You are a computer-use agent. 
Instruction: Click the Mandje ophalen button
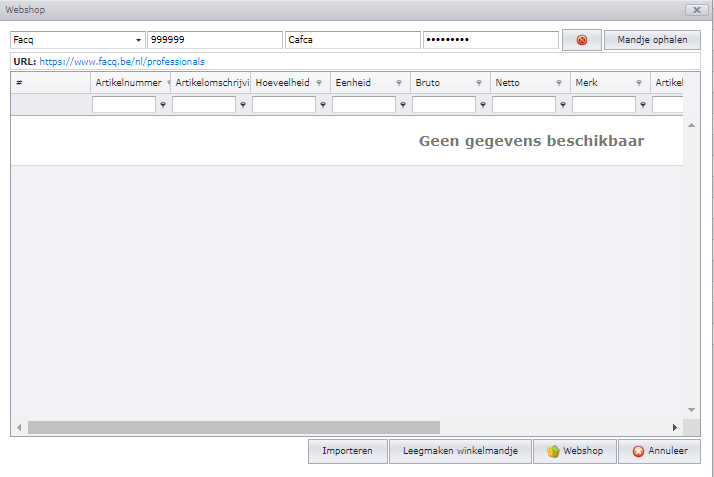652,40
